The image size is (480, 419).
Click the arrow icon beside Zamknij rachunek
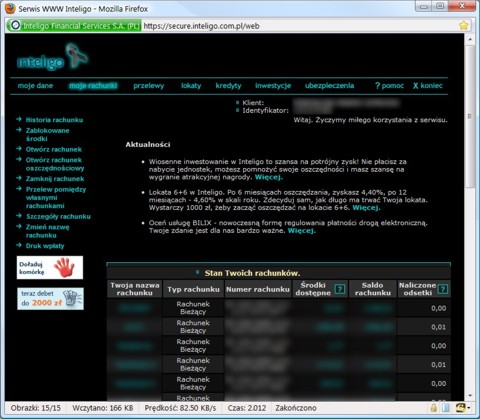click(x=19, y=178)
